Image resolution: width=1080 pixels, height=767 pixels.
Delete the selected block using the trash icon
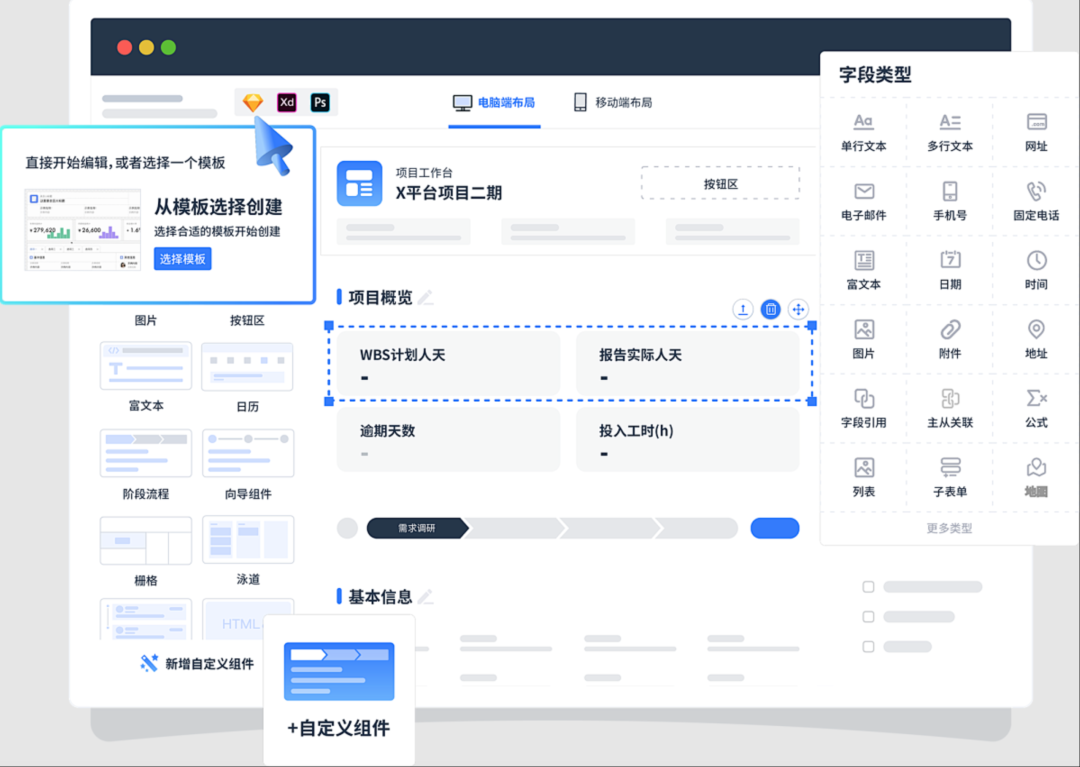pyautogui.click(x=770, y=309)
